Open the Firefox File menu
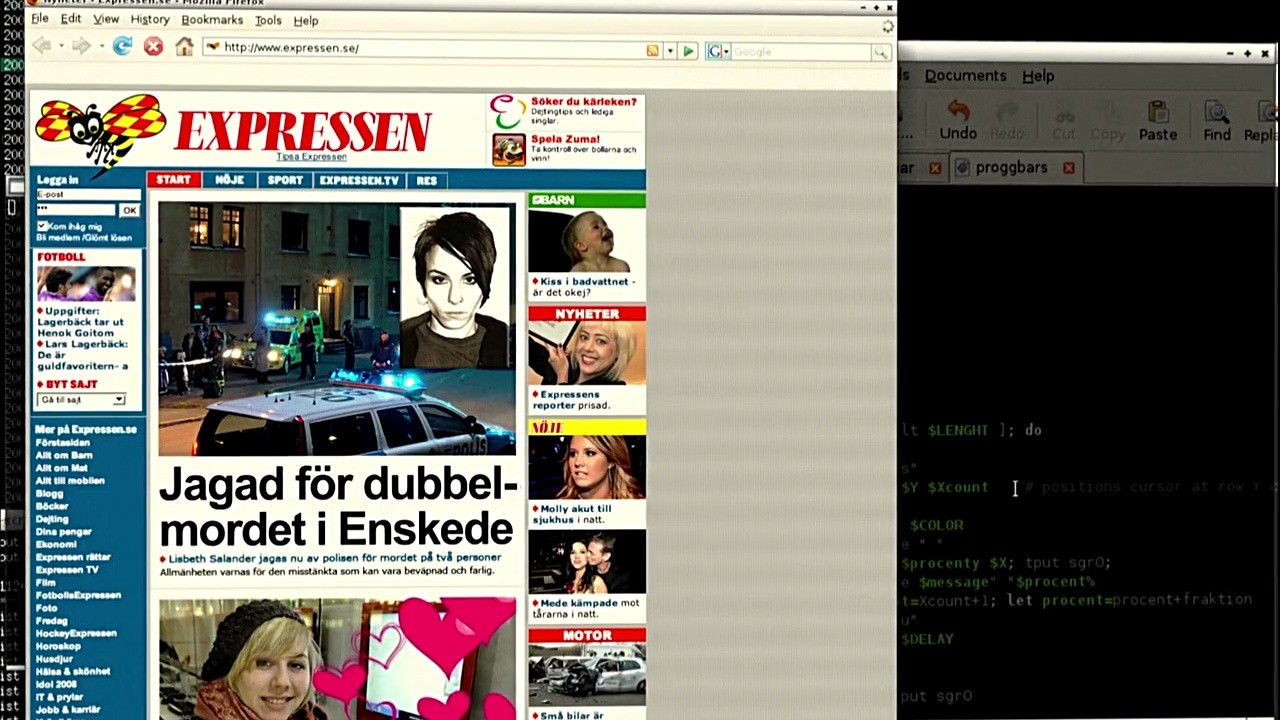This screenshot has height=720, width=1280. [40, 19]
